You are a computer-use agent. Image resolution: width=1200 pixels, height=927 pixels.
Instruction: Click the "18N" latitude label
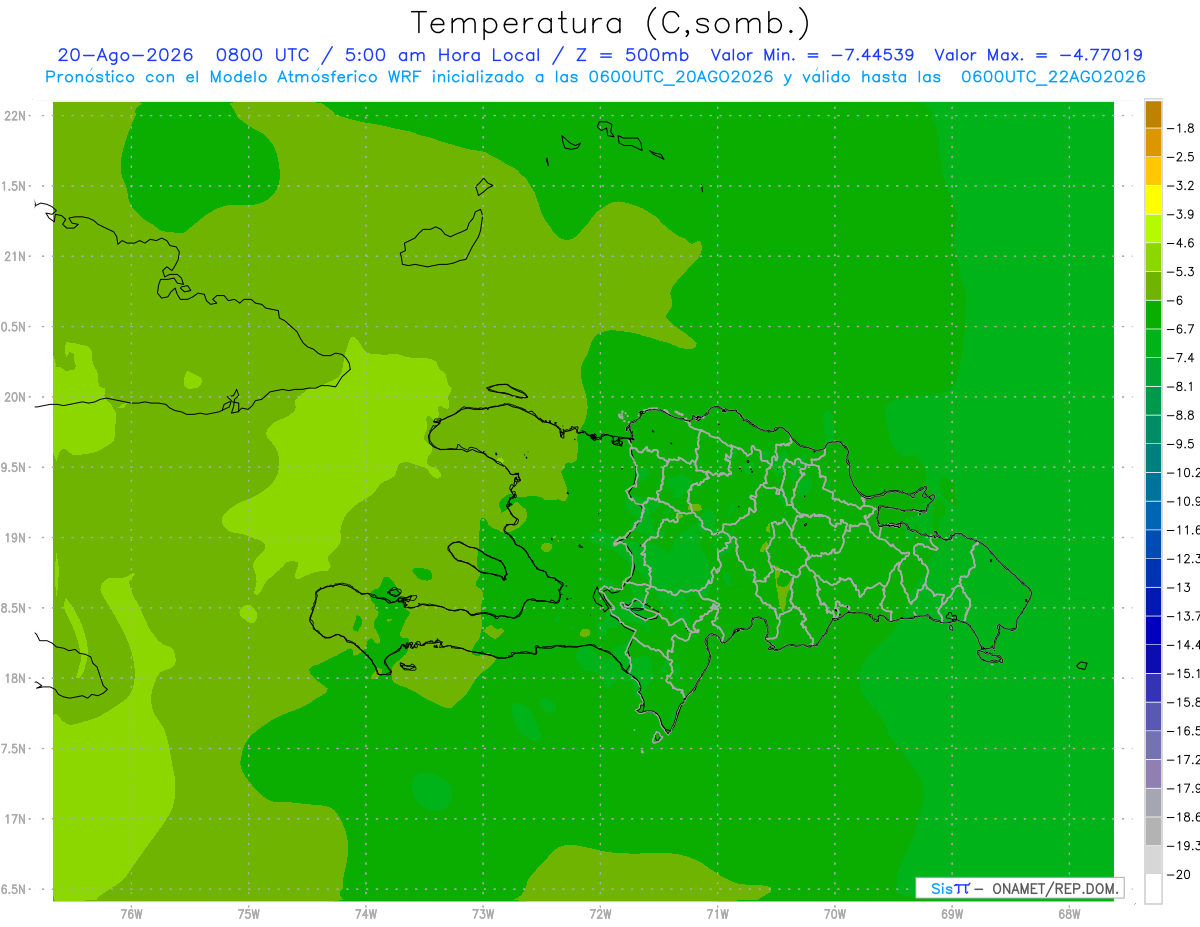pos(14,679)
